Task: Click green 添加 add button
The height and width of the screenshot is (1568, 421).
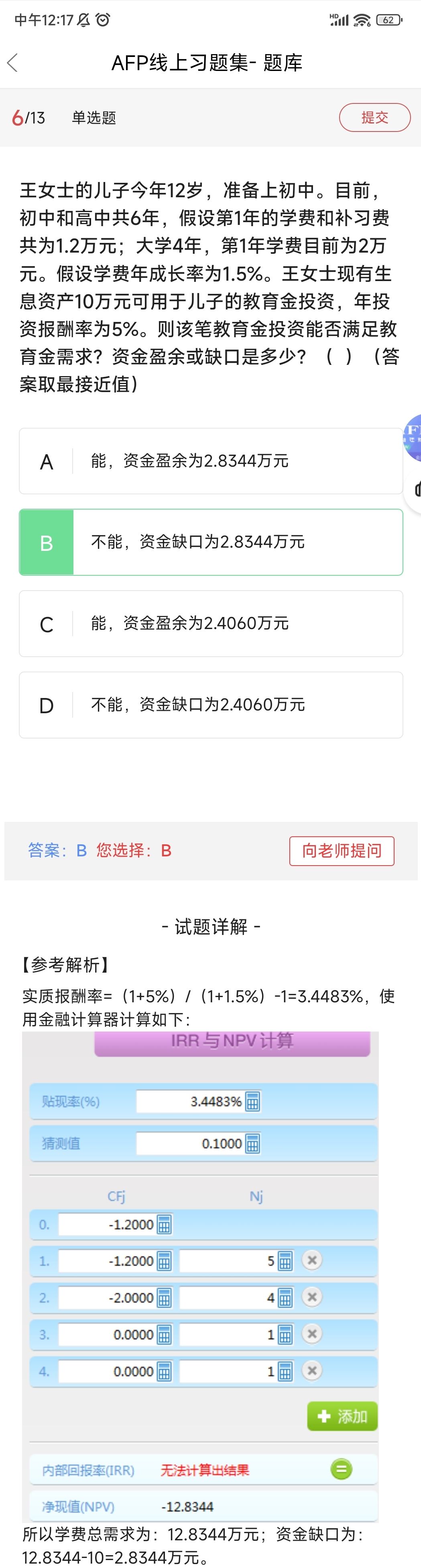Action: [x=342, y=1416]
